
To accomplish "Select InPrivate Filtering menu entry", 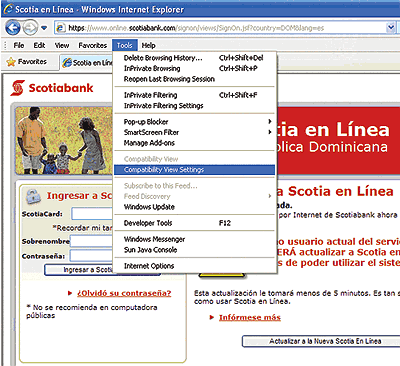I will (x=194, y=95).
